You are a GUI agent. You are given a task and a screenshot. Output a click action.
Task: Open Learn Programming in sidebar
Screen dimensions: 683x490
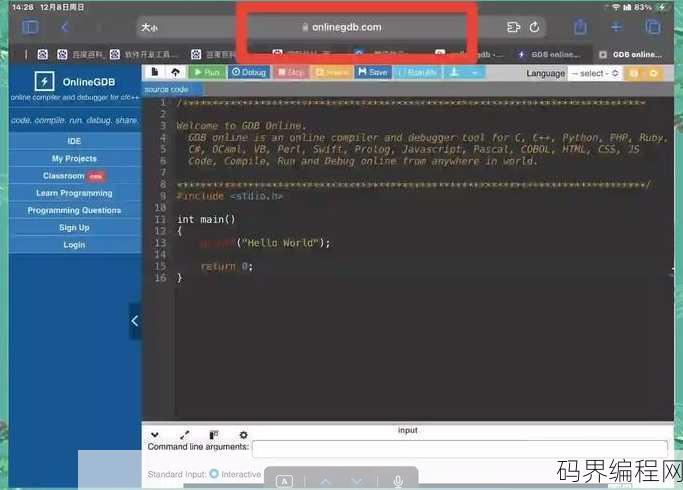74,193
